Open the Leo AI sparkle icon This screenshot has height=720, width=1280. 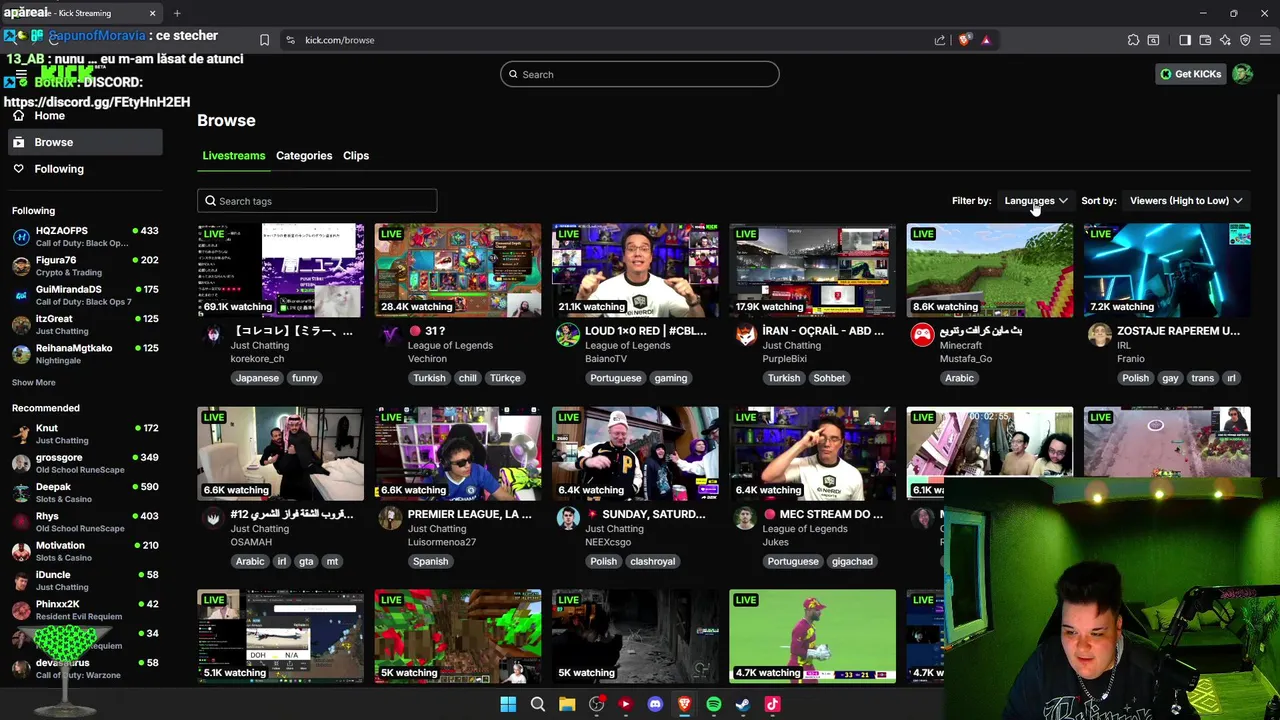1225,40
